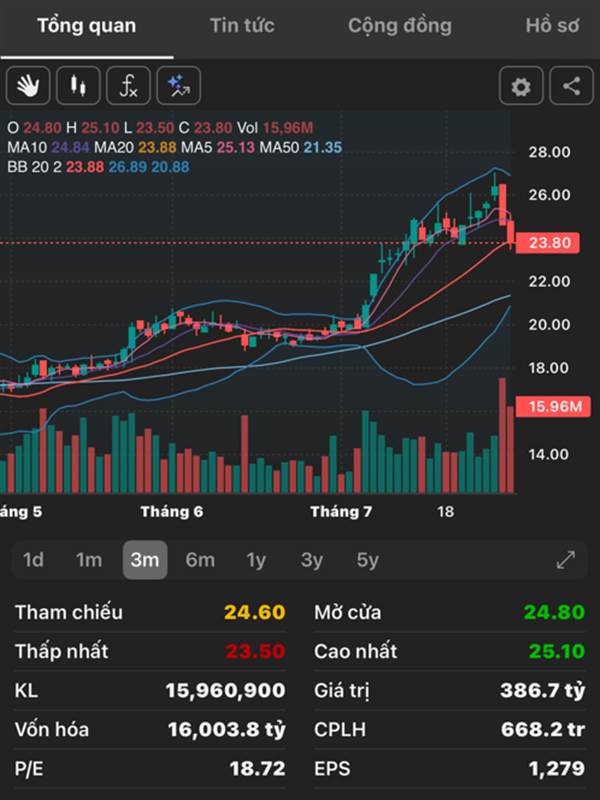600x800 pixels.
Task: Select the 3m timeframe
Action: pos(145,560)
